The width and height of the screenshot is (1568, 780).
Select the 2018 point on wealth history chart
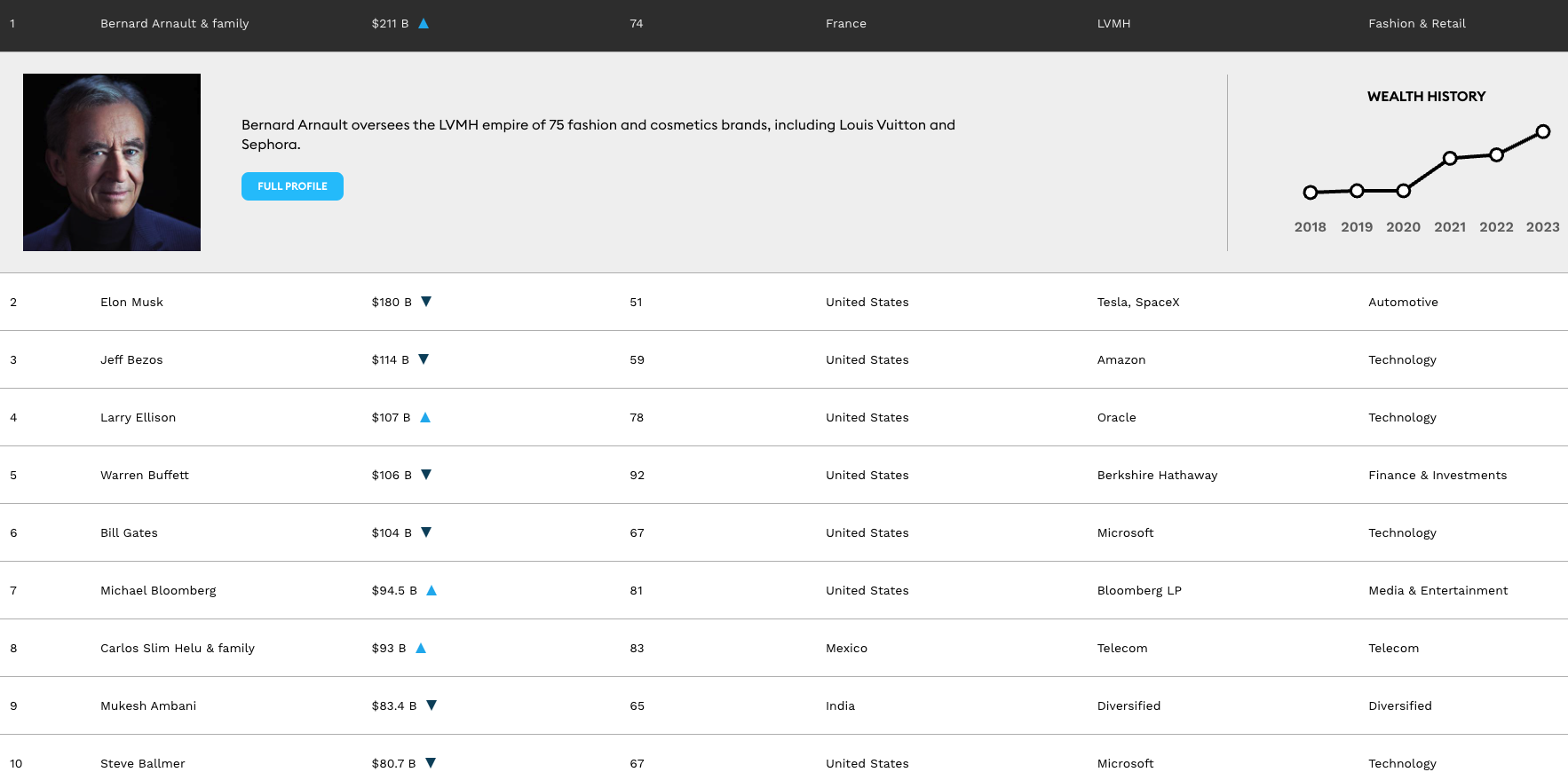[1311, 193]
